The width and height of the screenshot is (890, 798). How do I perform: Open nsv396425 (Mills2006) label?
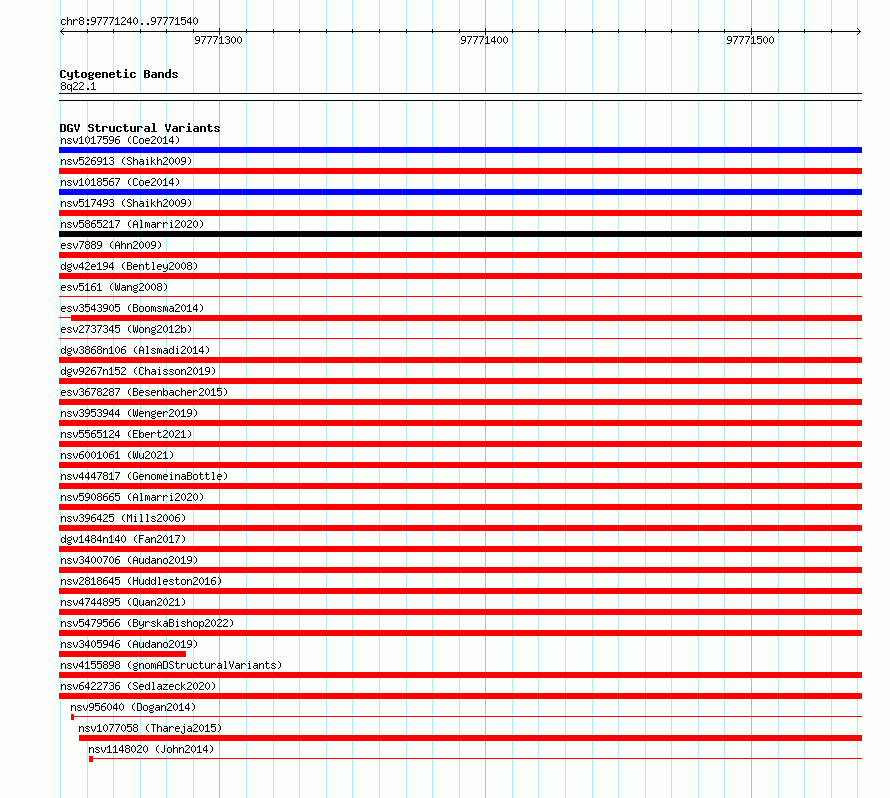[x=123, y=518]
